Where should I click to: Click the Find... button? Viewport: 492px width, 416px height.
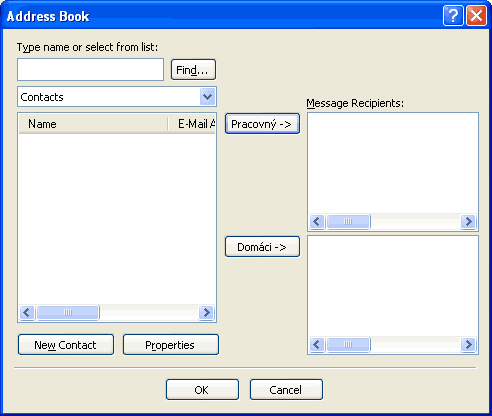tap(193, 70)
